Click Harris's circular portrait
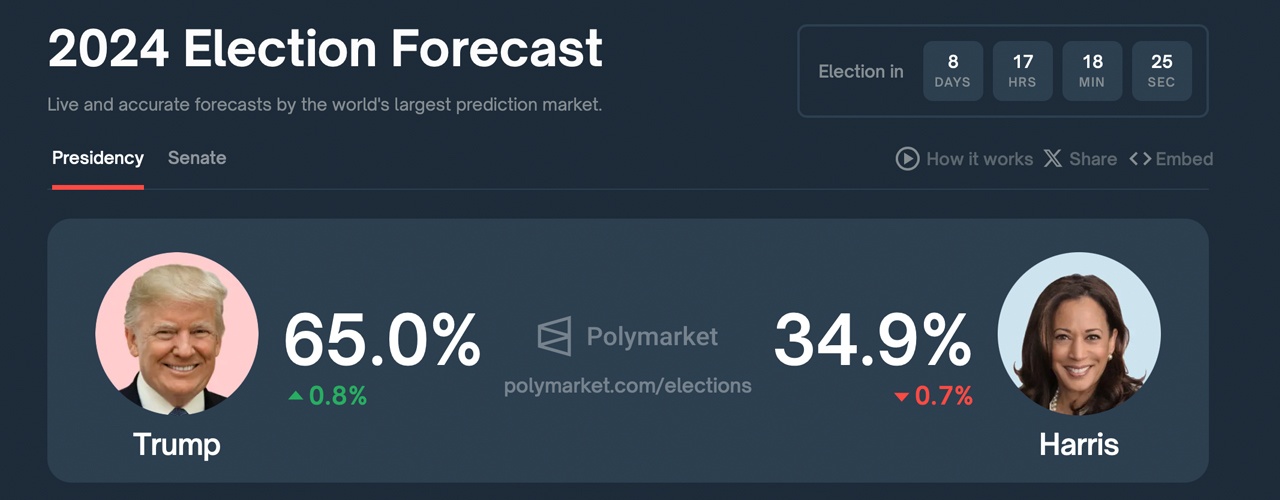 click(1079, 333)
